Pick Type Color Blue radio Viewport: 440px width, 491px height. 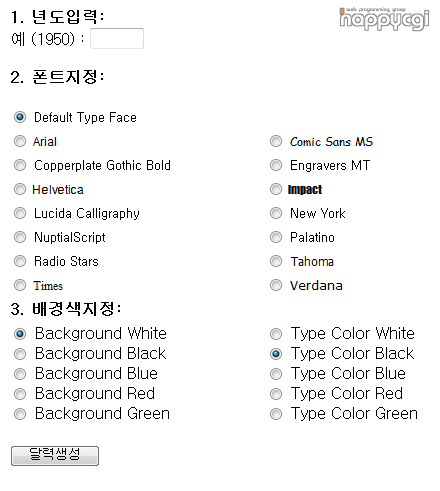[276, 374]
